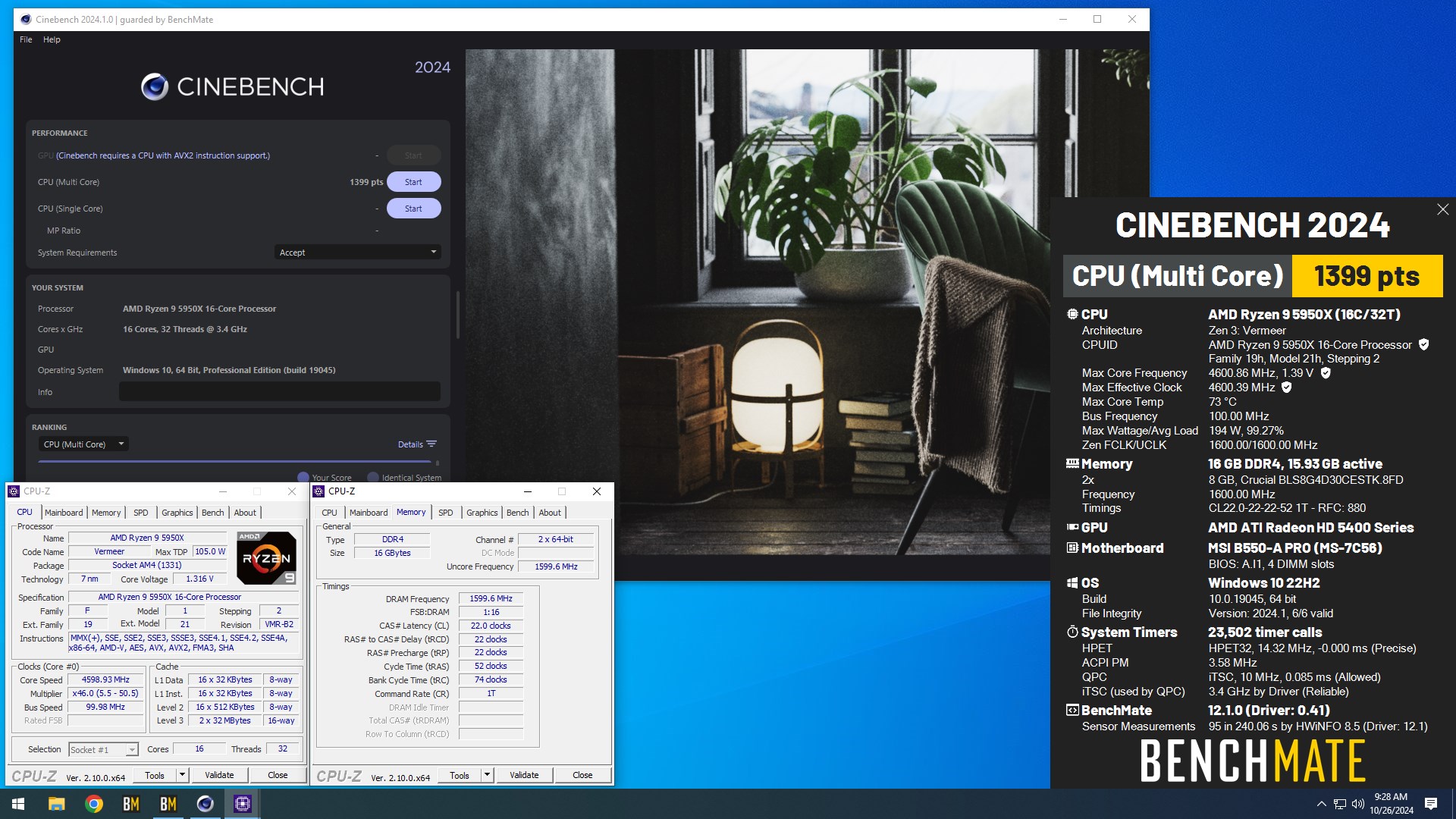Switch to SPD tab in left CPU-Z

coord(141,513)
